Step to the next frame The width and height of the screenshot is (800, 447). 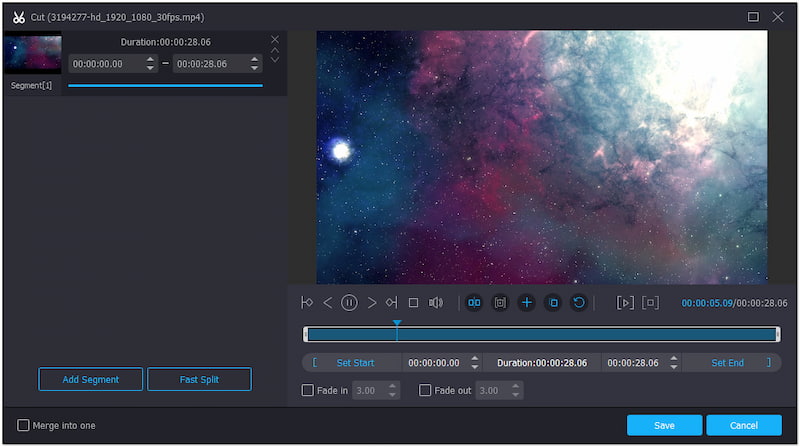[x=371, y=303]
